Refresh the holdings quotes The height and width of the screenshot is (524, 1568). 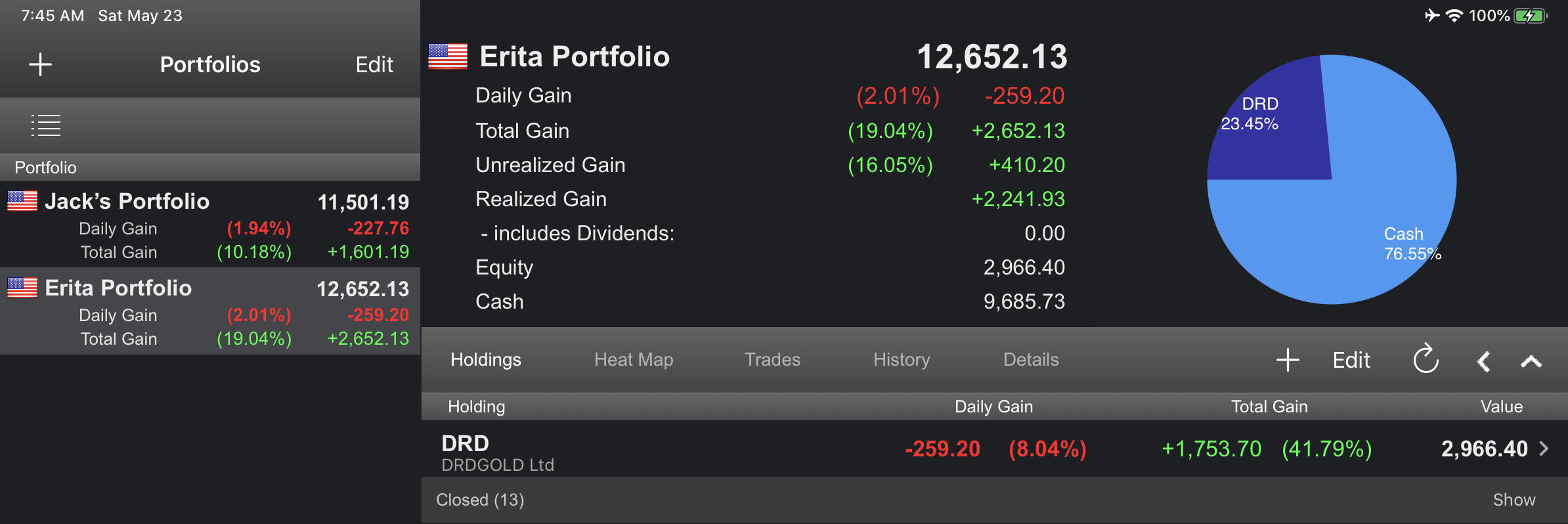pos(1426,359)
